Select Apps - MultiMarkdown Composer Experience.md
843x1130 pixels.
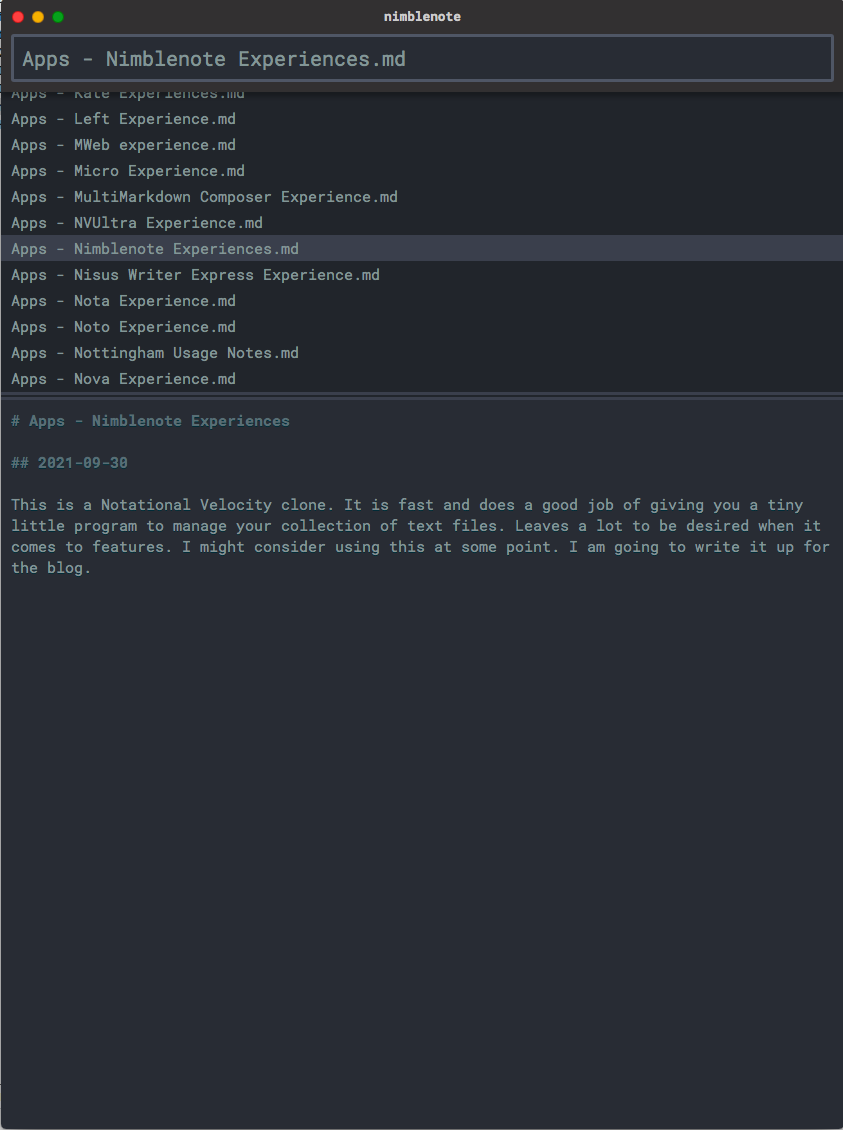pos(422,197)
